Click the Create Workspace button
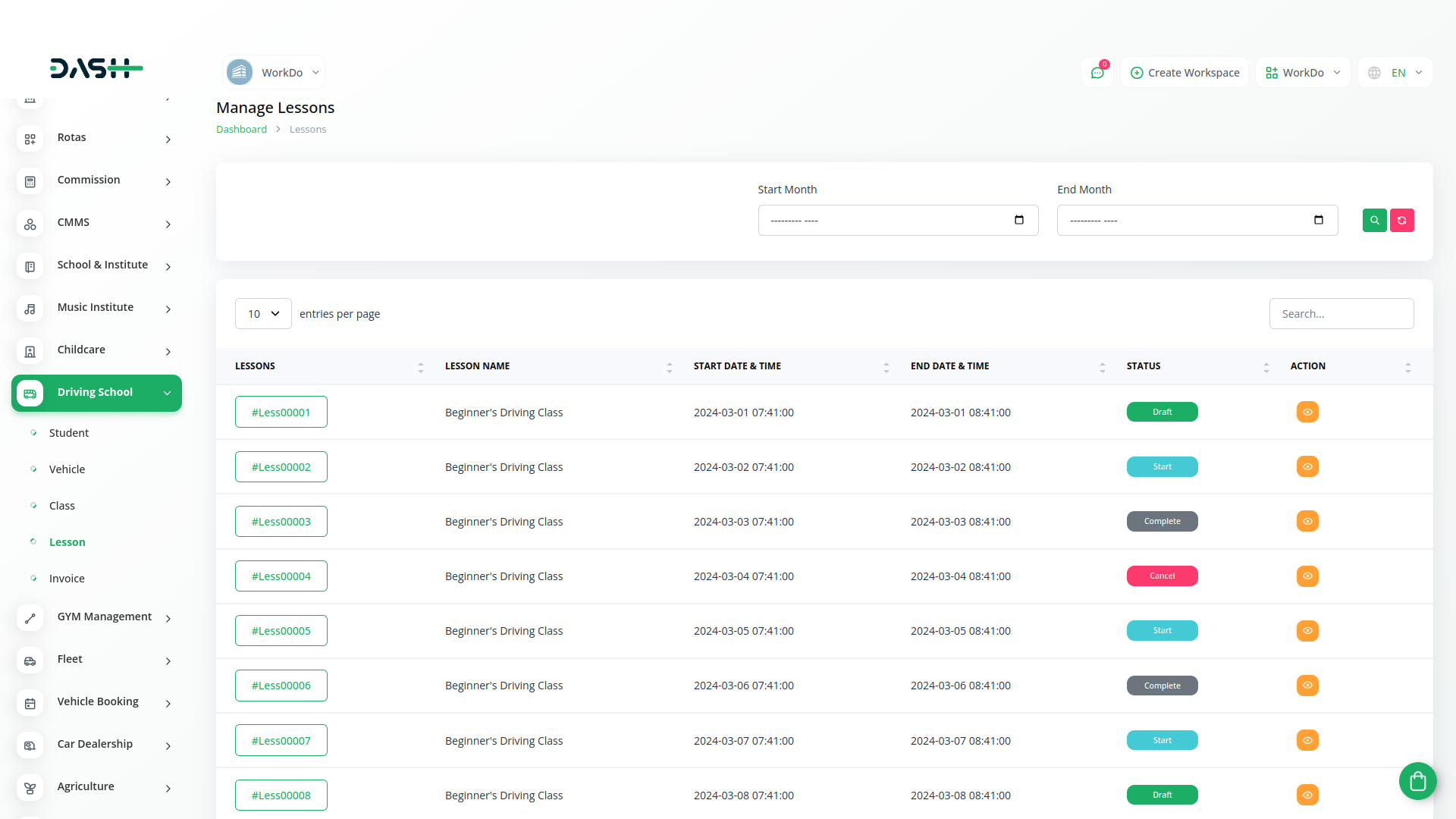The image size is (1456, 819). pos(1185,73)
